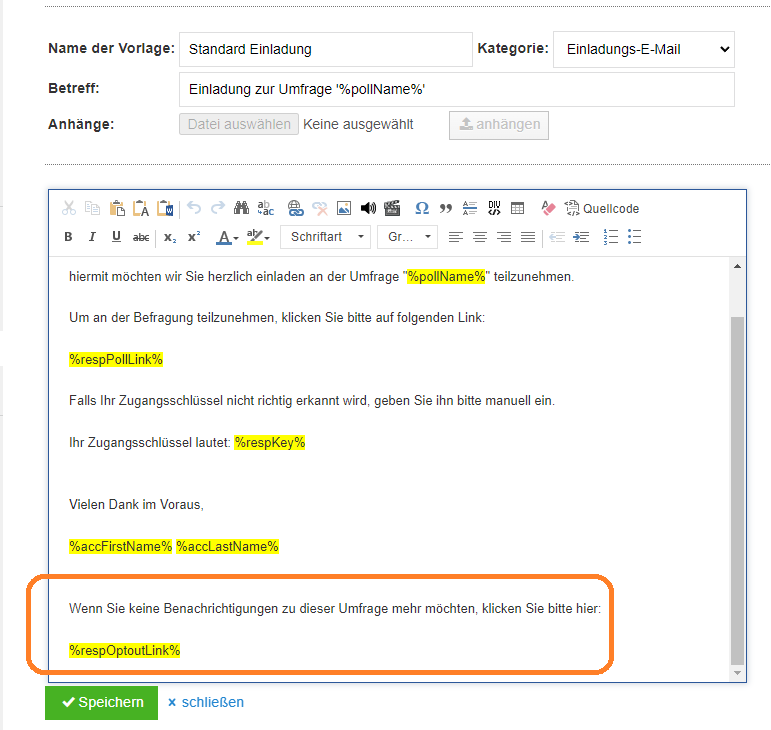771x730 pixels.
Task: Remove formatting with the eraser icon
Action: coord(548,208)
